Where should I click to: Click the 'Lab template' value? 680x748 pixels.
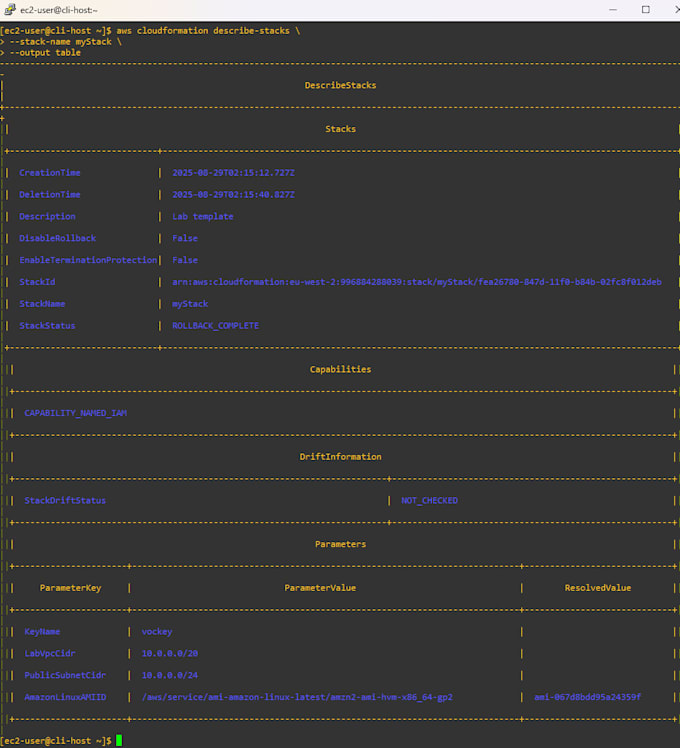coord(203,217)
